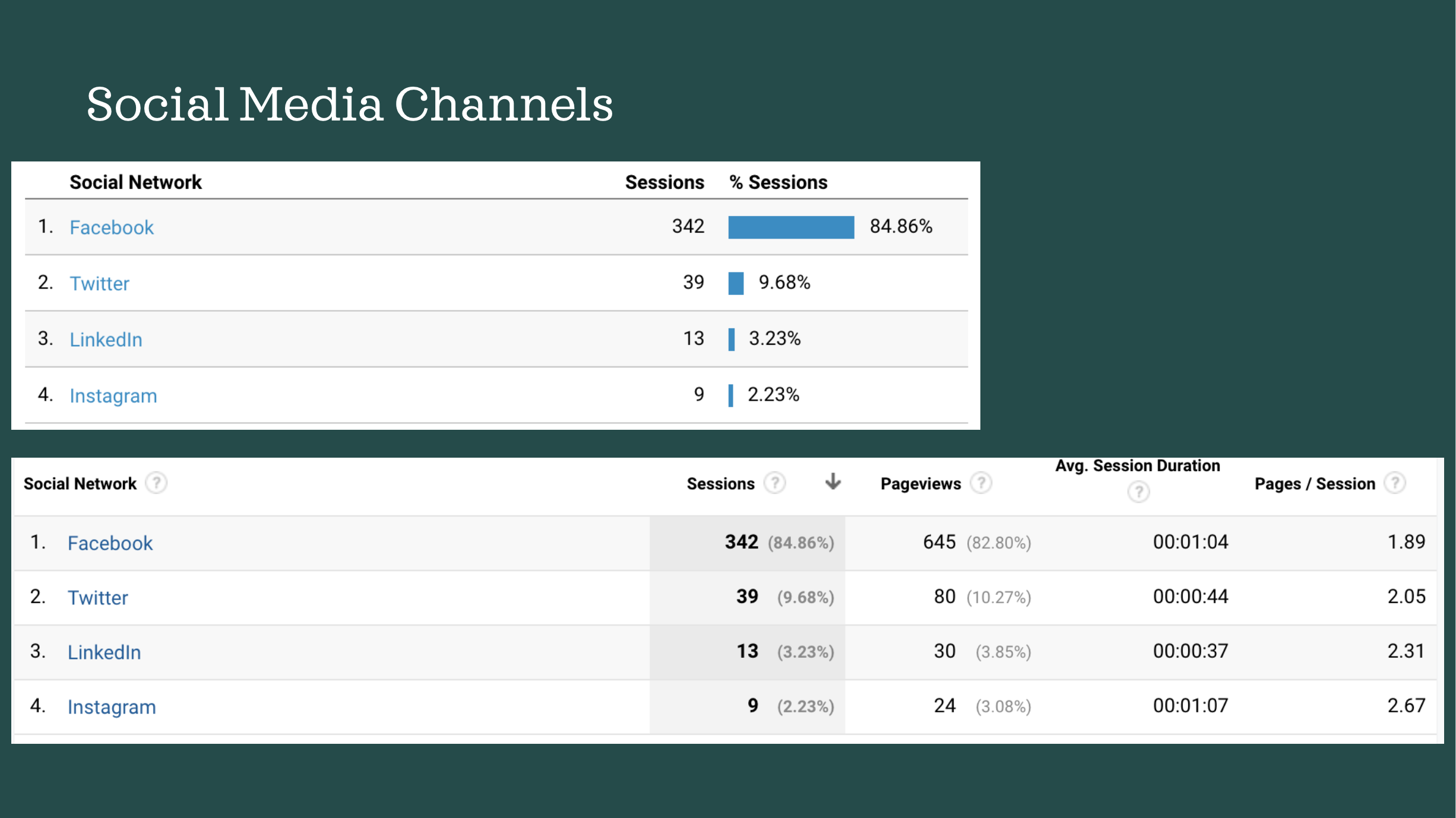This screenshot has height=818, width=1456.
Task: Select the 84.86% label in upper table
Action: (x=901, y=226)
